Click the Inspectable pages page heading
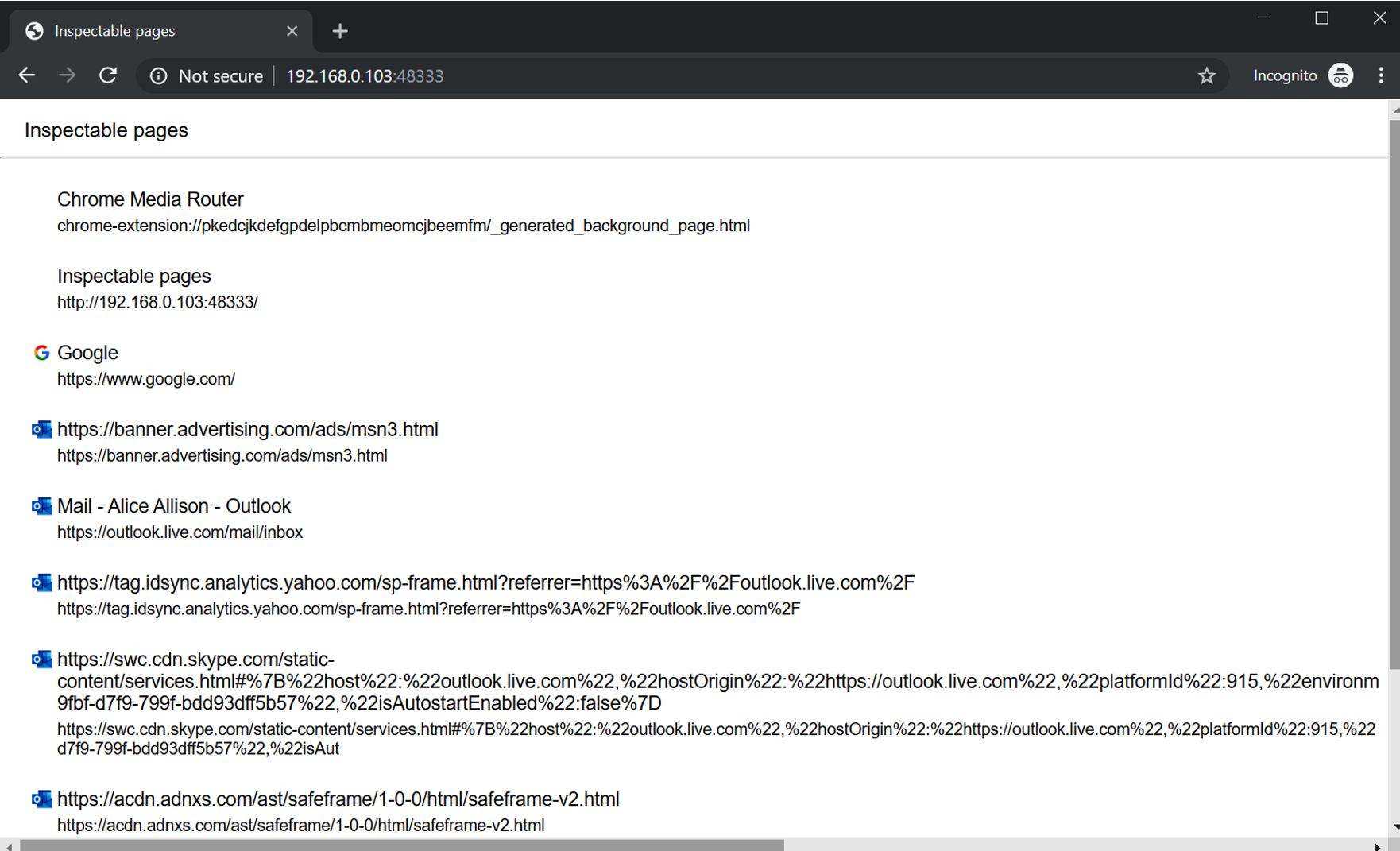1400x851 pixels. click(x=106, y=130)
